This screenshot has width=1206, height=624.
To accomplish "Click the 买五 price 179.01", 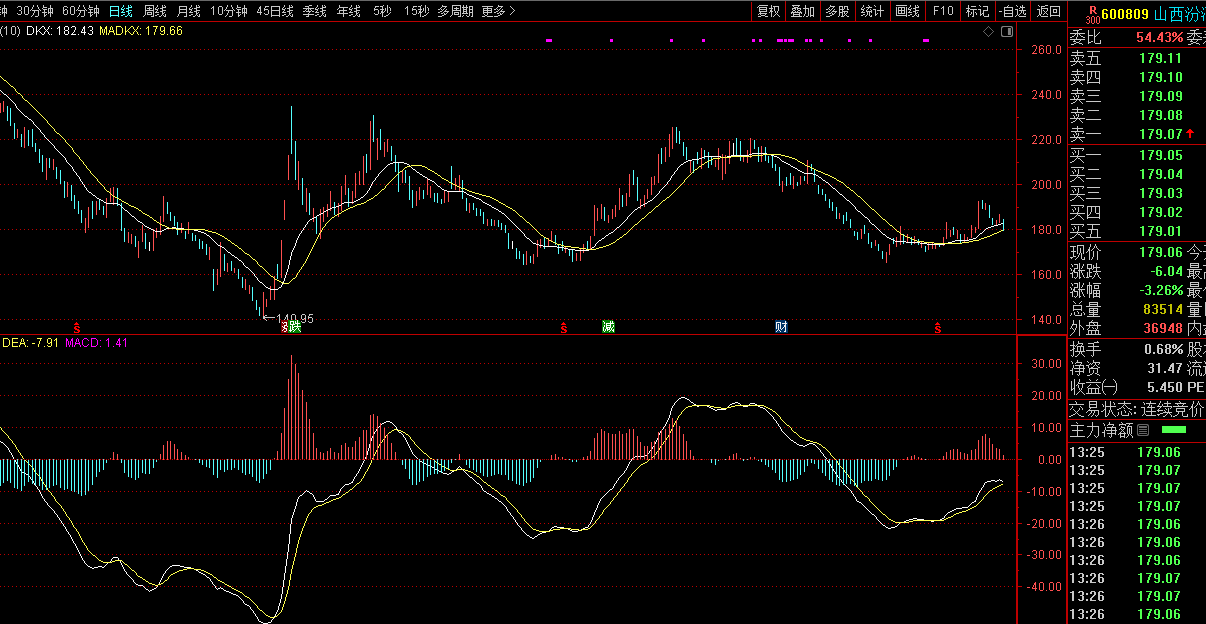I will coord(1160,231).
